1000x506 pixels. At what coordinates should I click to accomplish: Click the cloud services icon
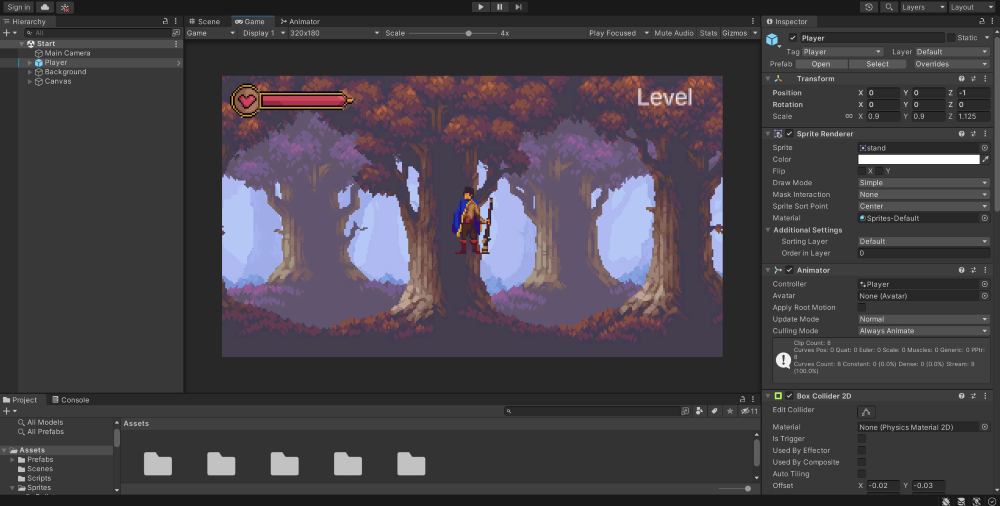tap(44, 7)
